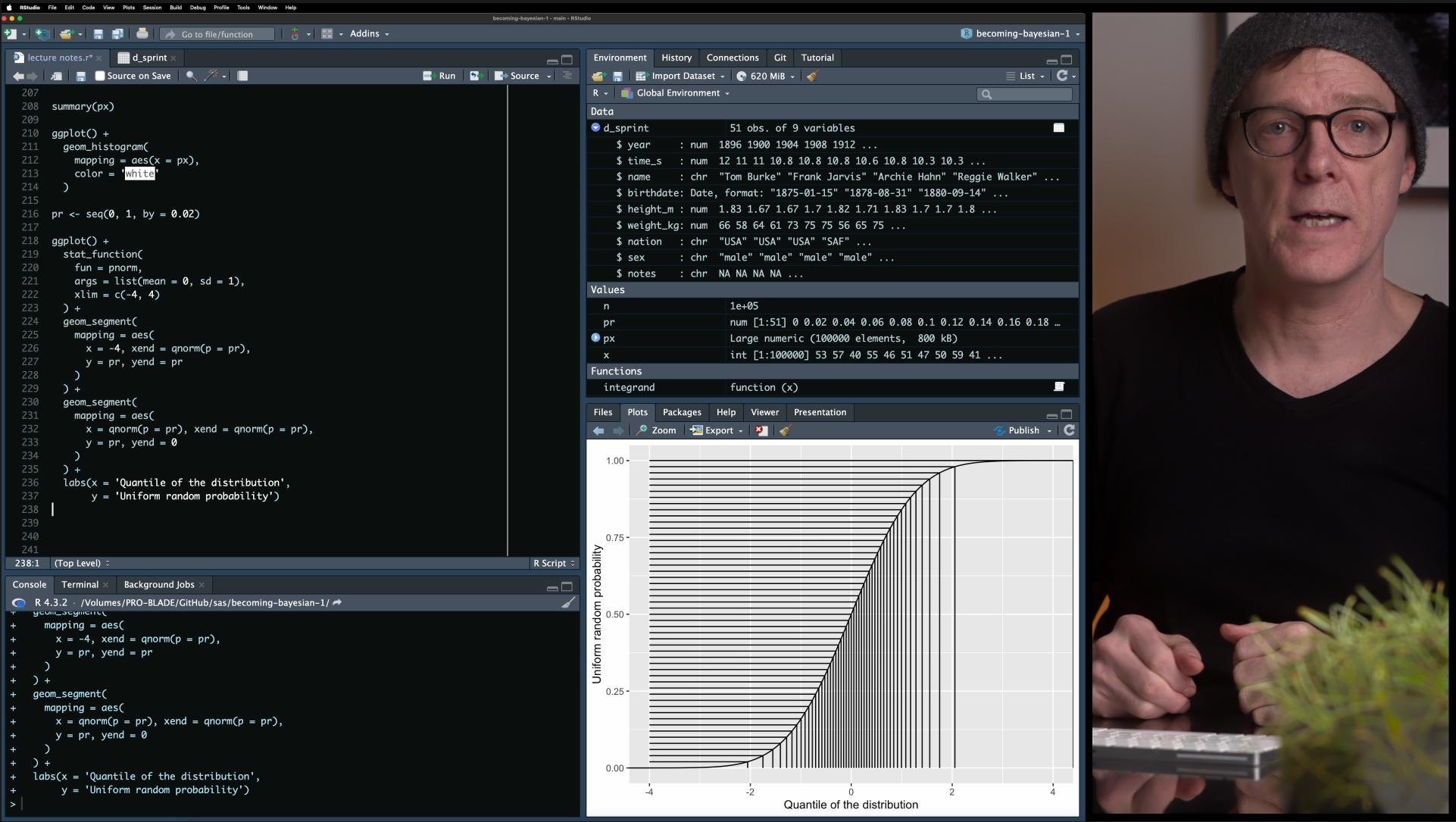The width and height of the screenshot is (1456, 822).
Task: Open the Addins dropdown
Action: coord(370,33)
